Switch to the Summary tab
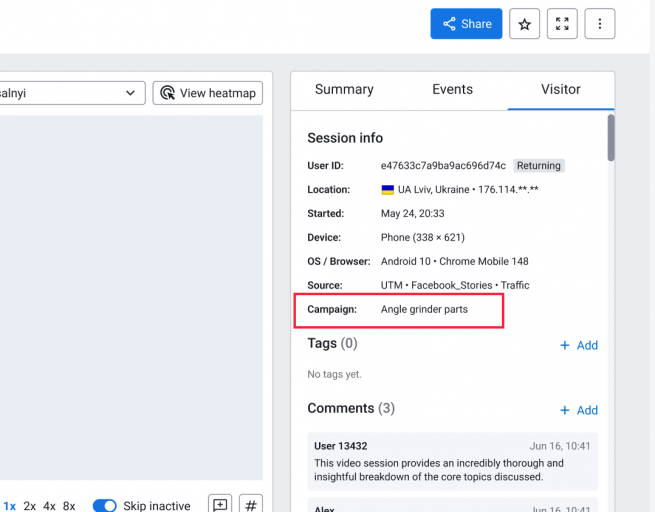The width and height of the screenshot is (655, 512). [x=344, y=89]
